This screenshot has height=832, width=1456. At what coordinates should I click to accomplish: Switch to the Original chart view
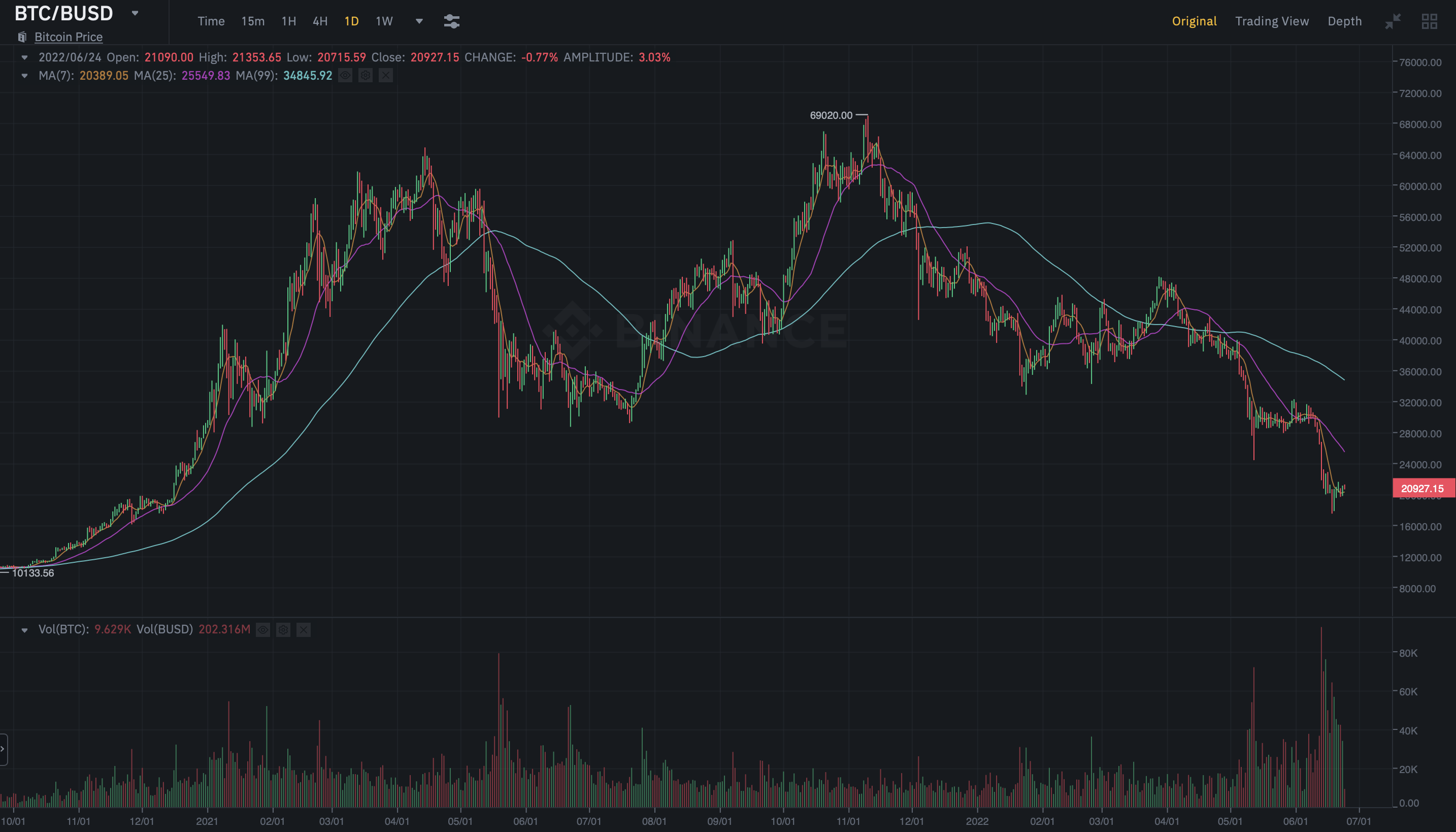(1194, 21)
